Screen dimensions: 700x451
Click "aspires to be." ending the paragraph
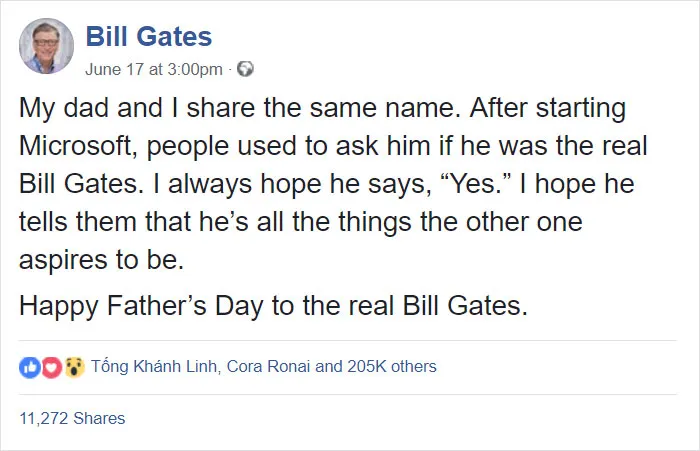tap(101, 260)
